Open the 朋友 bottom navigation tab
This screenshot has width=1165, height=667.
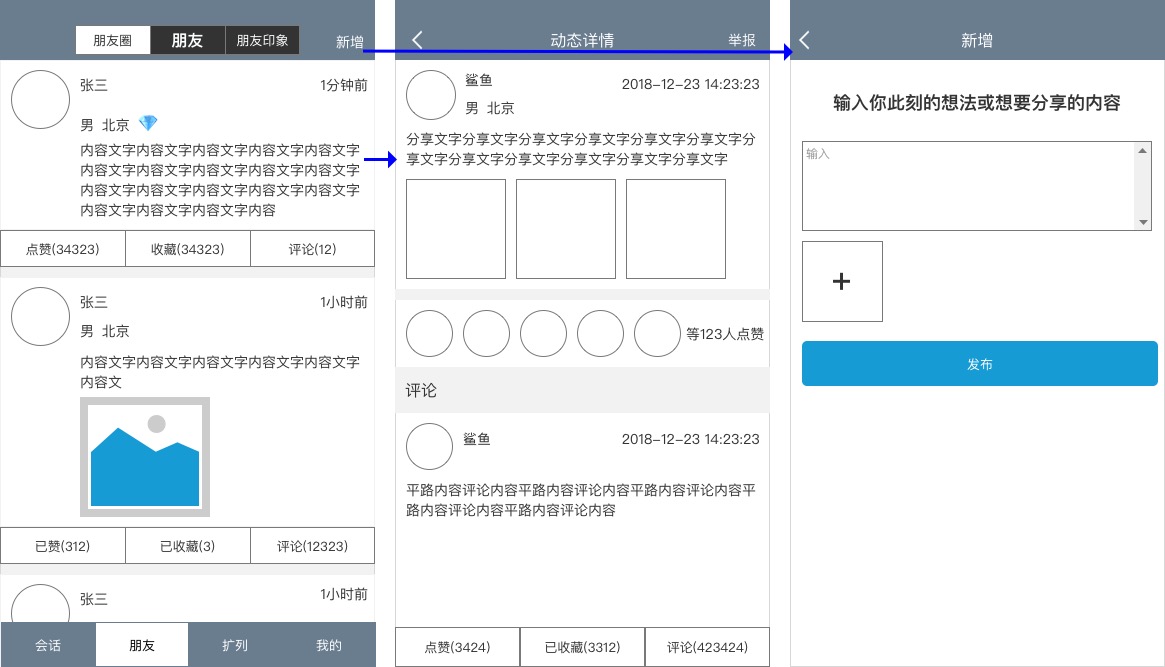click(x=142, y=645)
